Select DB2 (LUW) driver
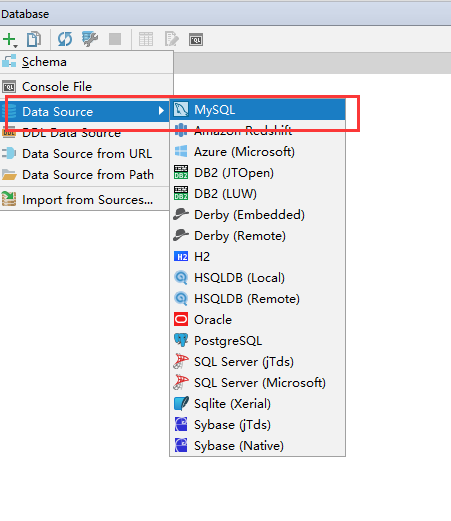The width and height of the screenshot is (451, 521). click(x=257, y=194)
